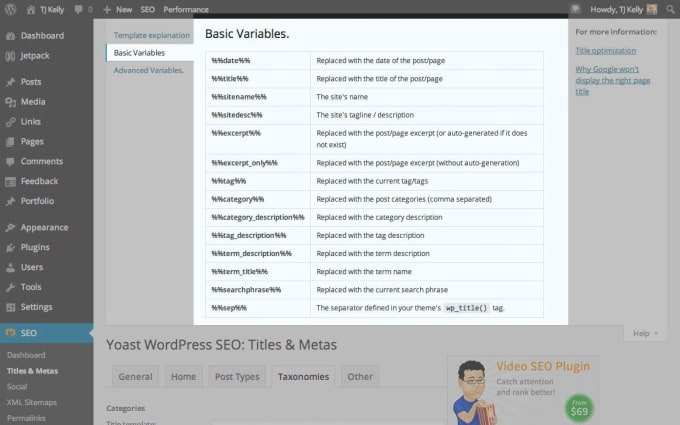Click the %%sep%% variable cell
The image size is (680, 425).
258,308
